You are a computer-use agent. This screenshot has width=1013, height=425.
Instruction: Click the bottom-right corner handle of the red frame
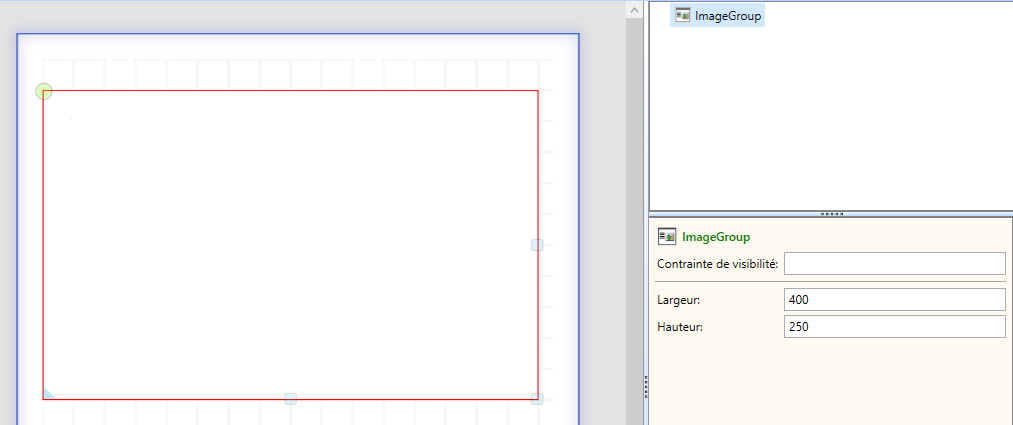click(538, 399)
